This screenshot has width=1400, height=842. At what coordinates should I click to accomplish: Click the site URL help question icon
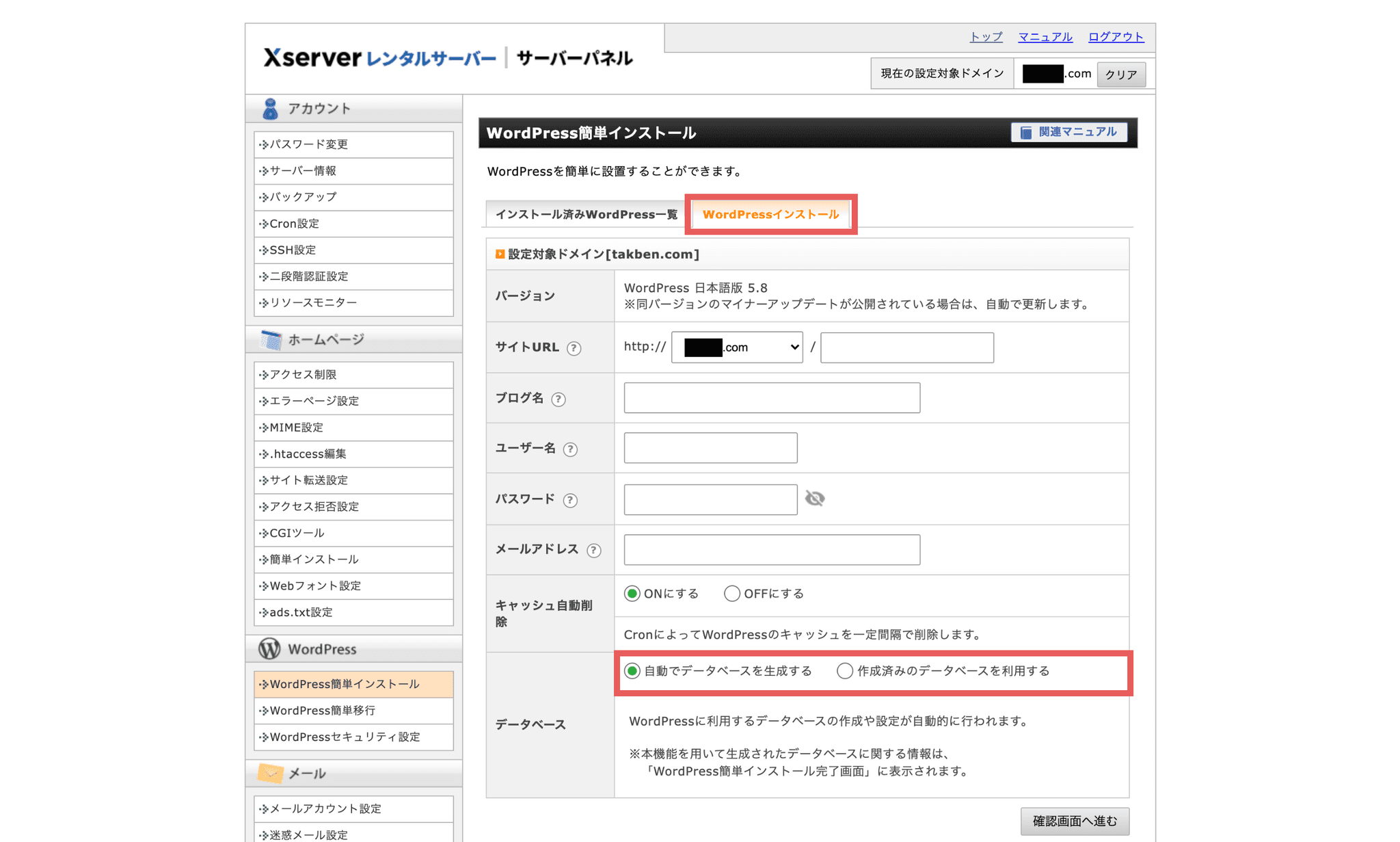[574, 348]
